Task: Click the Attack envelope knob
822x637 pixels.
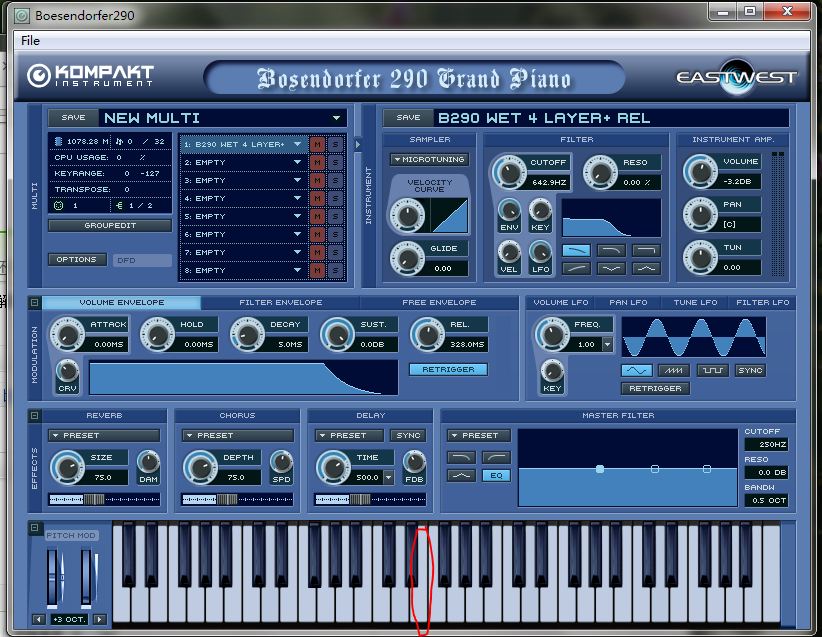Action: pyautogui.click(x=67, y=334)
